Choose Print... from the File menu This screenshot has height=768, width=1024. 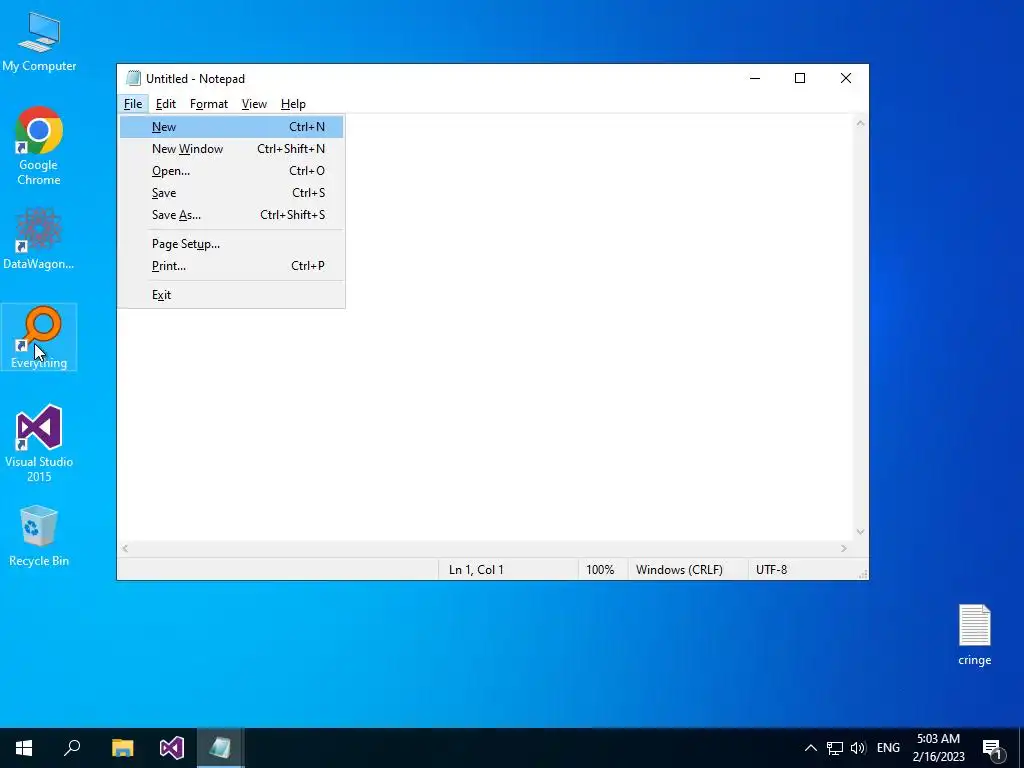(x=231, y=266)
